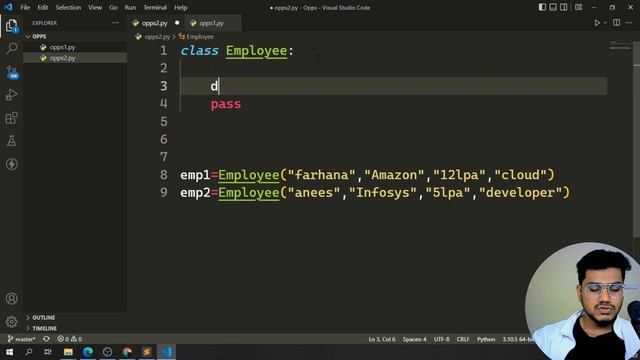Open the Search view in activity bar
Viewport: 640px width, 360px height.
(x=11, y=49)
